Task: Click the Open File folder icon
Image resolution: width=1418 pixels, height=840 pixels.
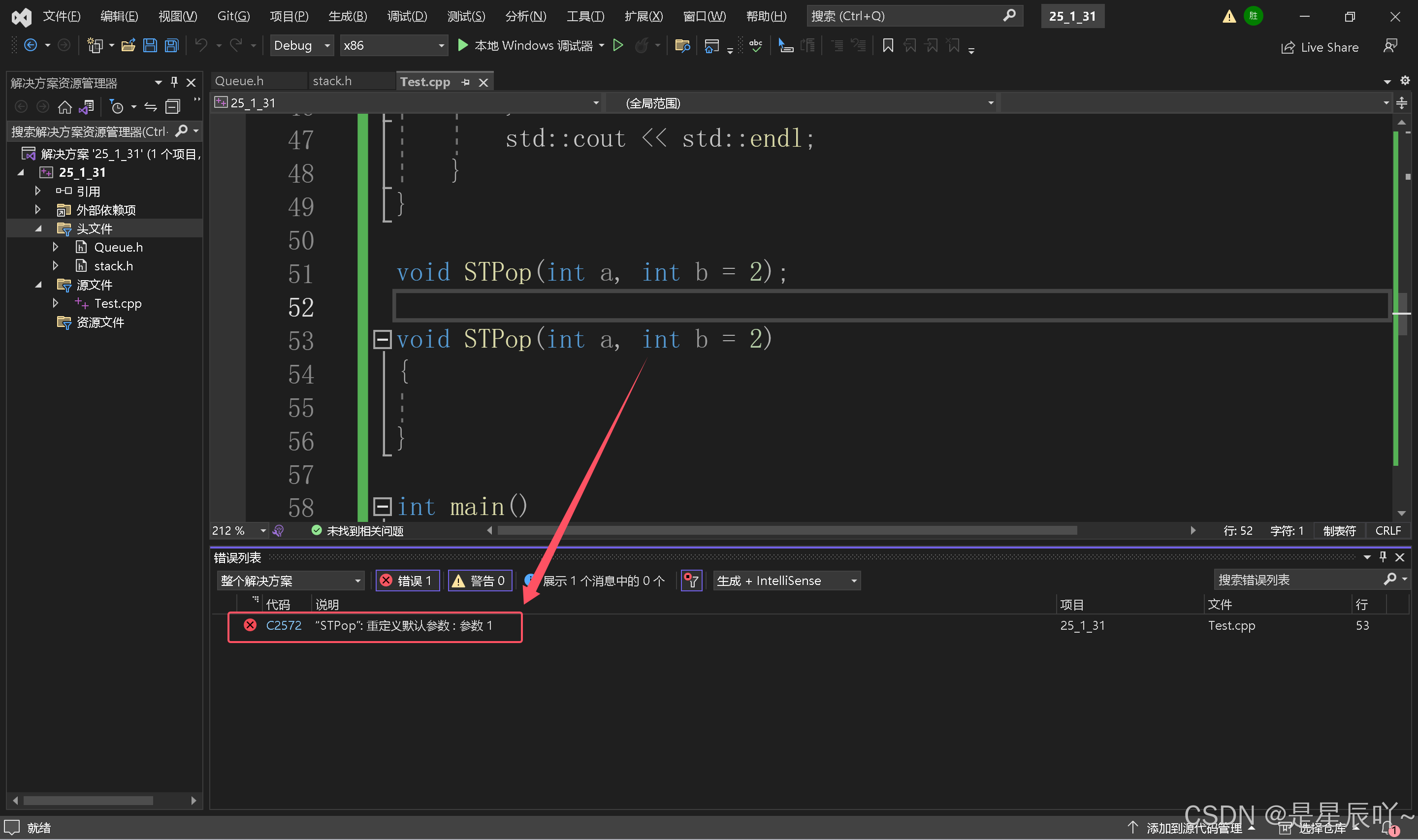Action: 129,45
